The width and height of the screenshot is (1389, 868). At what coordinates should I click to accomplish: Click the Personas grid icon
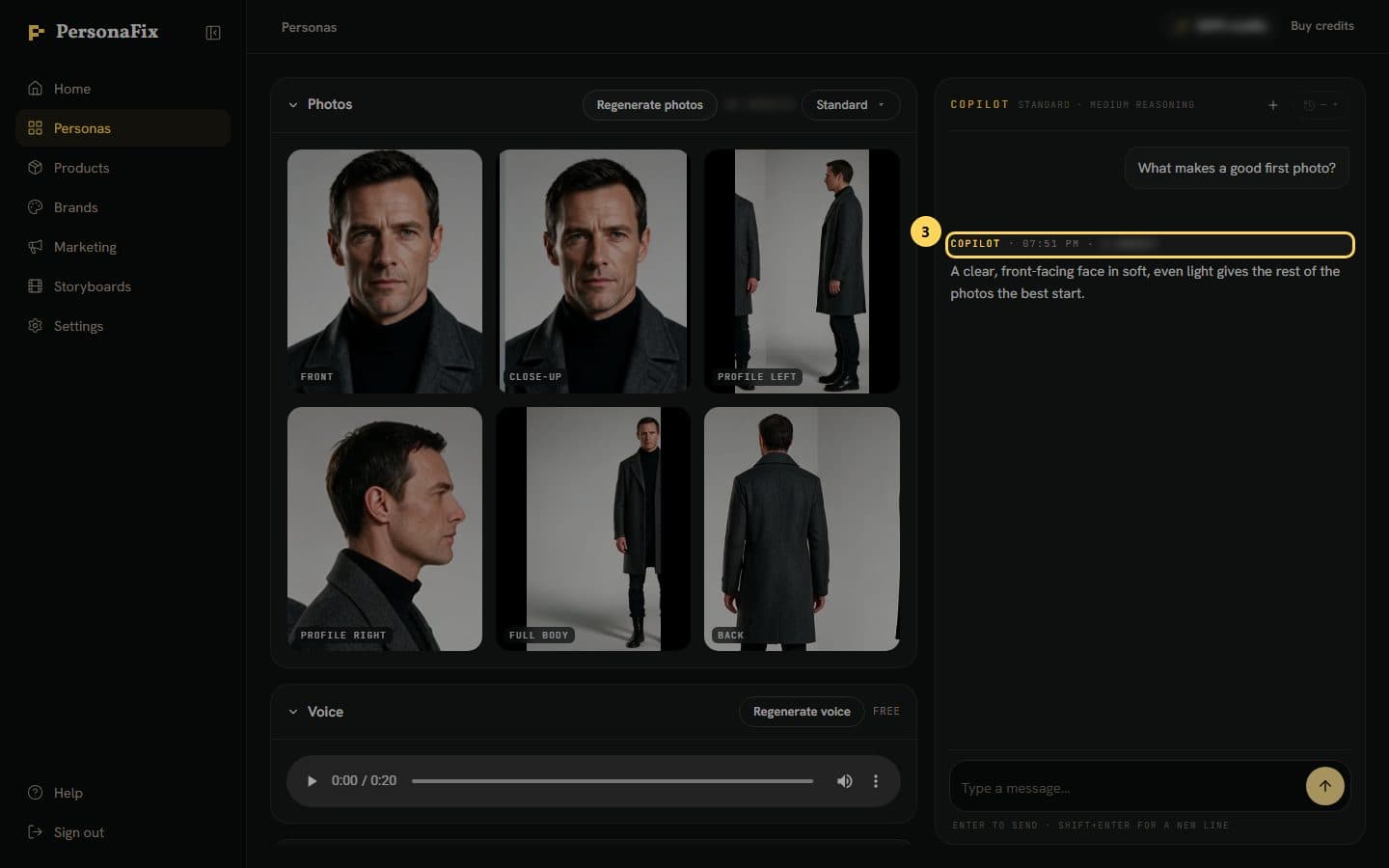tap(36, 128)
